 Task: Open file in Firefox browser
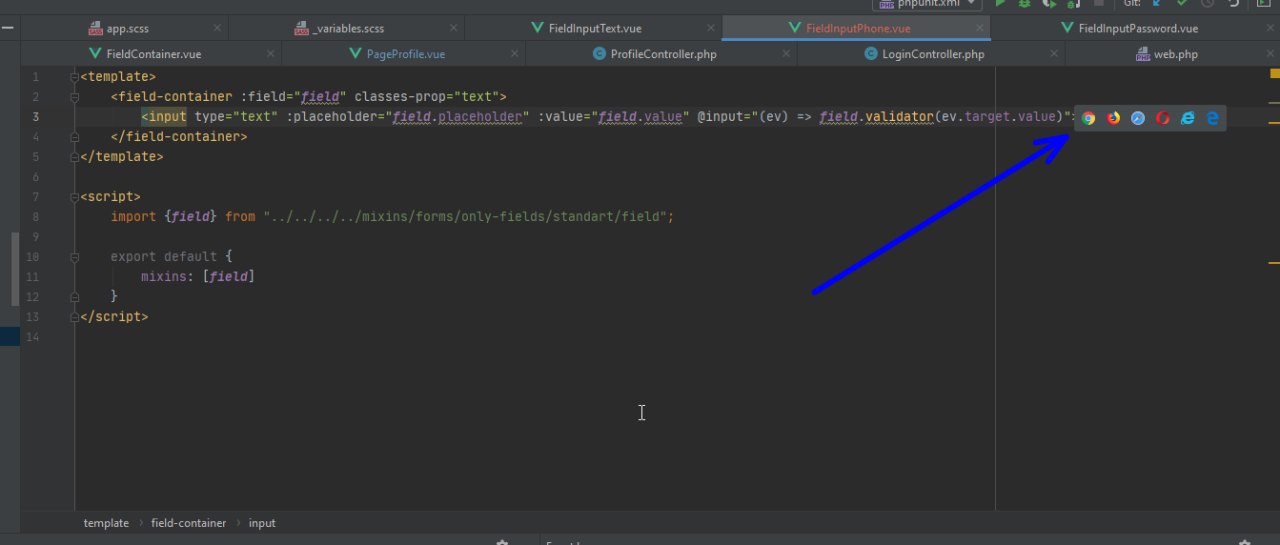click(x=1113, y=118)
